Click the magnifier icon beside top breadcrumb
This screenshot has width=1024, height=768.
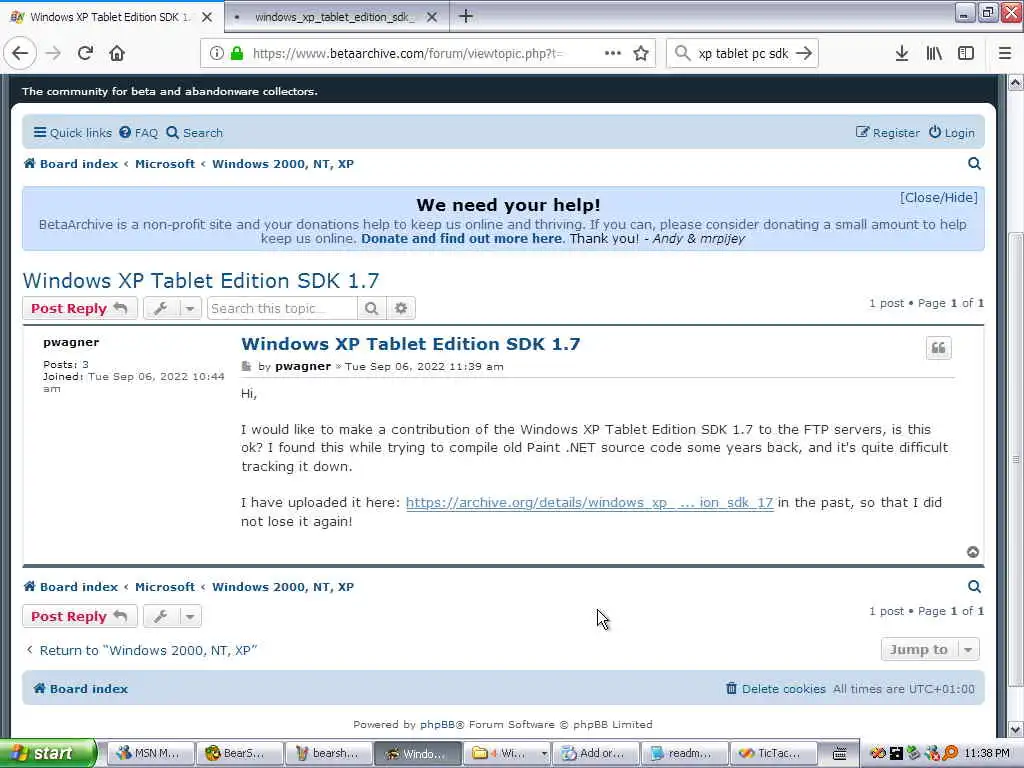tap(974, 164)
